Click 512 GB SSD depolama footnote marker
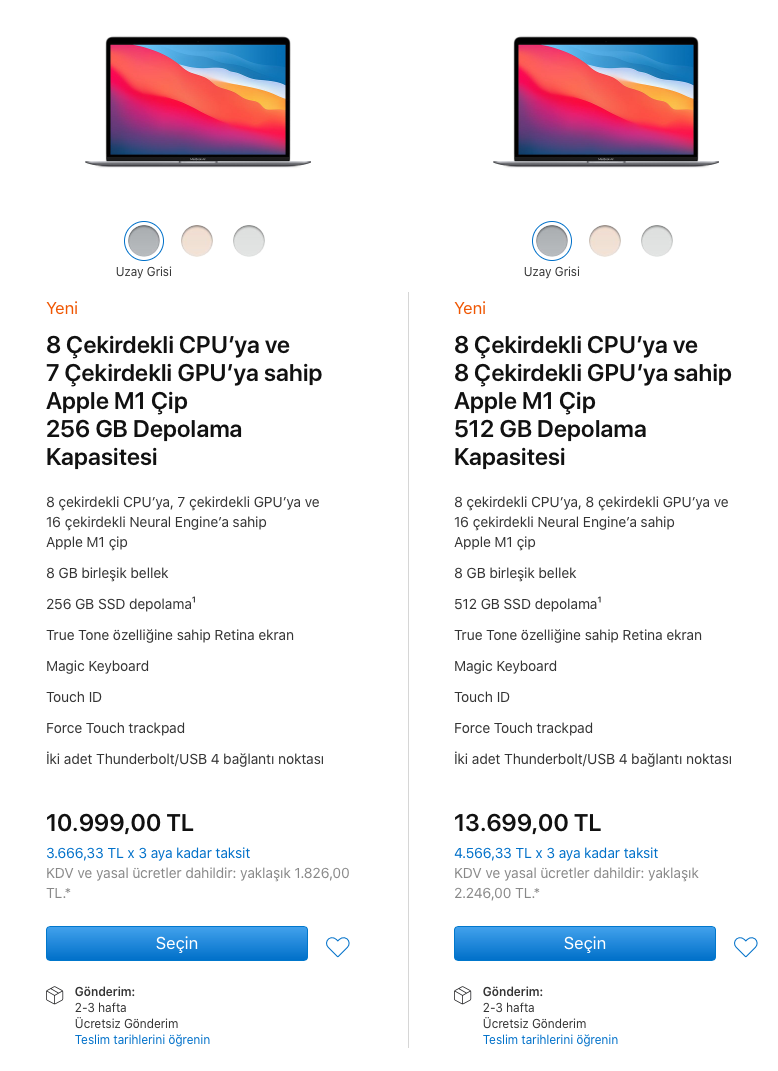The image size is (778, 1071). tap(600, 600)
